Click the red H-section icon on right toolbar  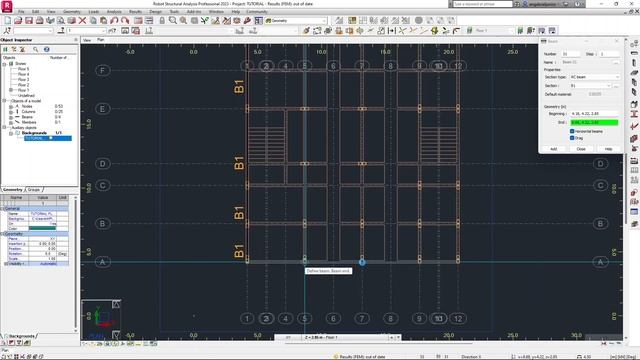coord(634,114)
